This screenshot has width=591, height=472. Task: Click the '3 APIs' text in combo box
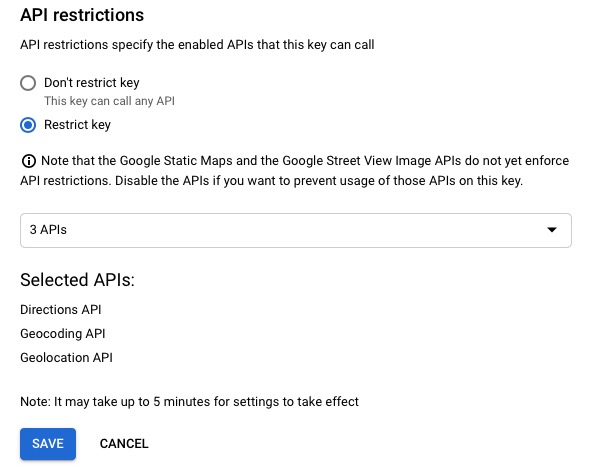click(x=48, y=230)
